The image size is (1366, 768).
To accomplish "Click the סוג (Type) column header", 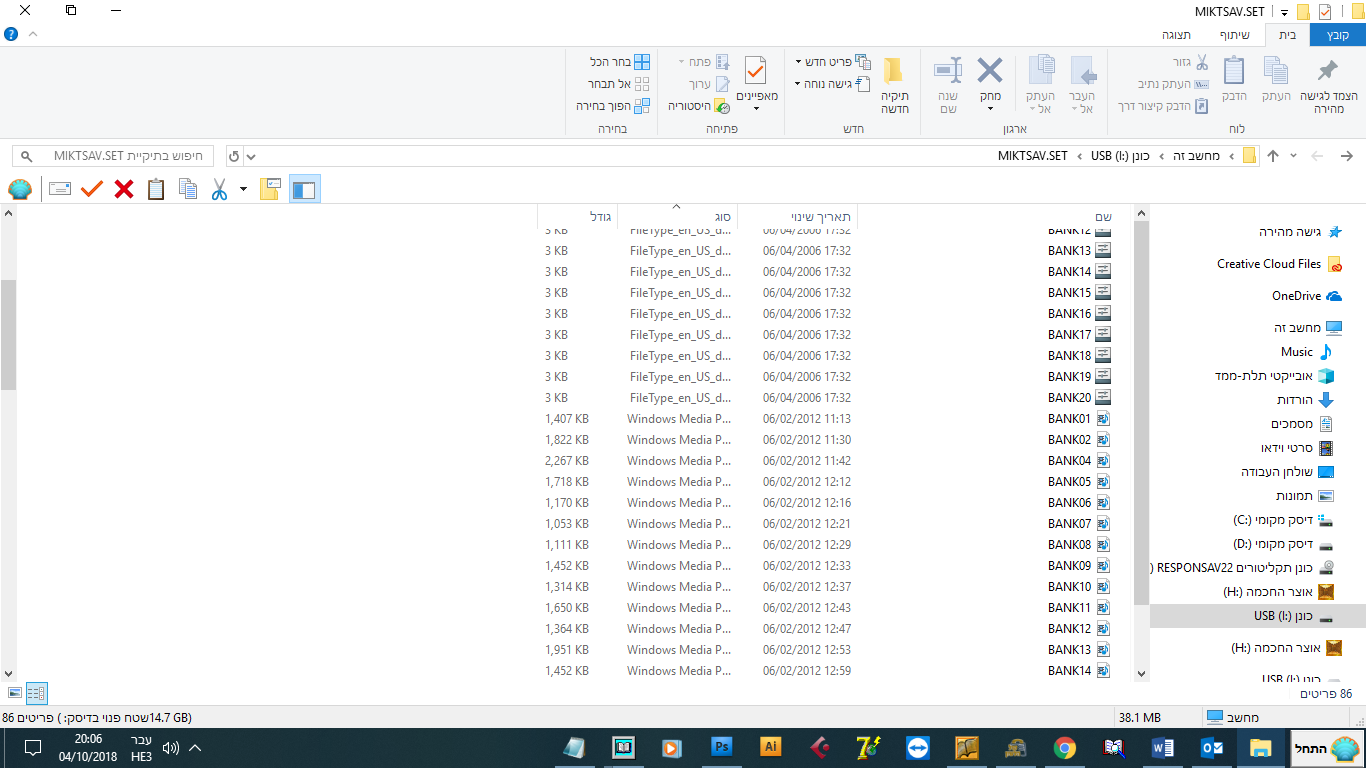I will click(677, 216).
